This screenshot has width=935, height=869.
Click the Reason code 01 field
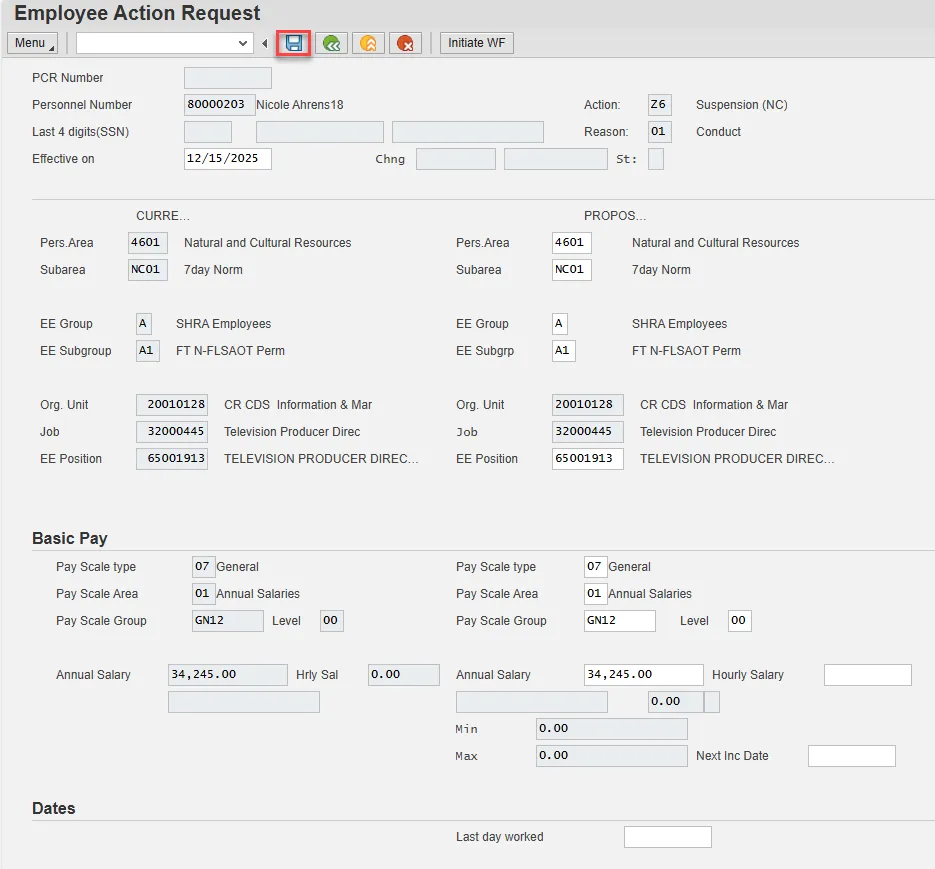[659, 132]
